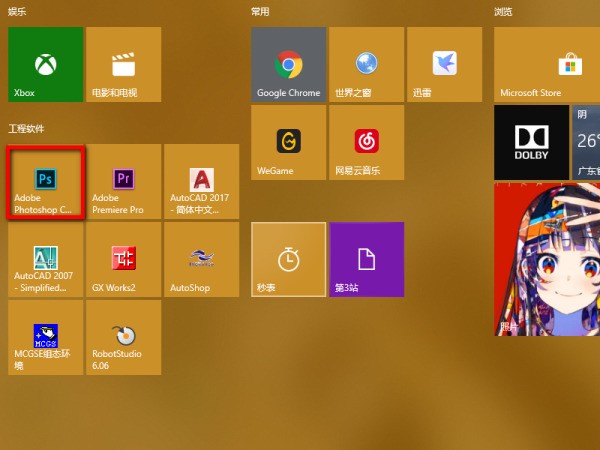Image resolution: width=600 pixels, height=450 pixels.
Task: Open RobotStudio 6.06 tile
Action: [x=123, y=338]
